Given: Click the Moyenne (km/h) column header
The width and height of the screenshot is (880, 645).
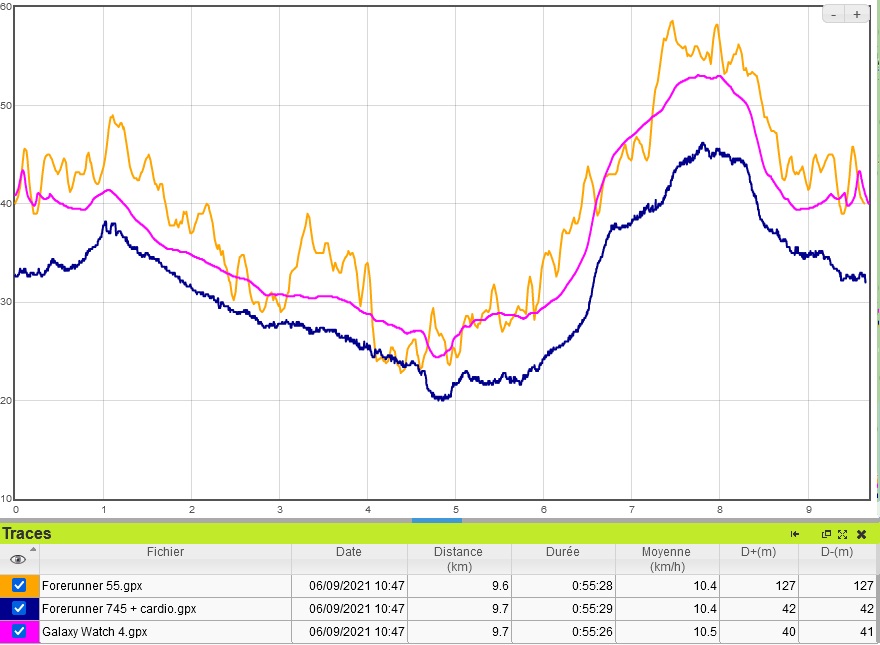Looking at the screenshot, I should tap(666, 558).
